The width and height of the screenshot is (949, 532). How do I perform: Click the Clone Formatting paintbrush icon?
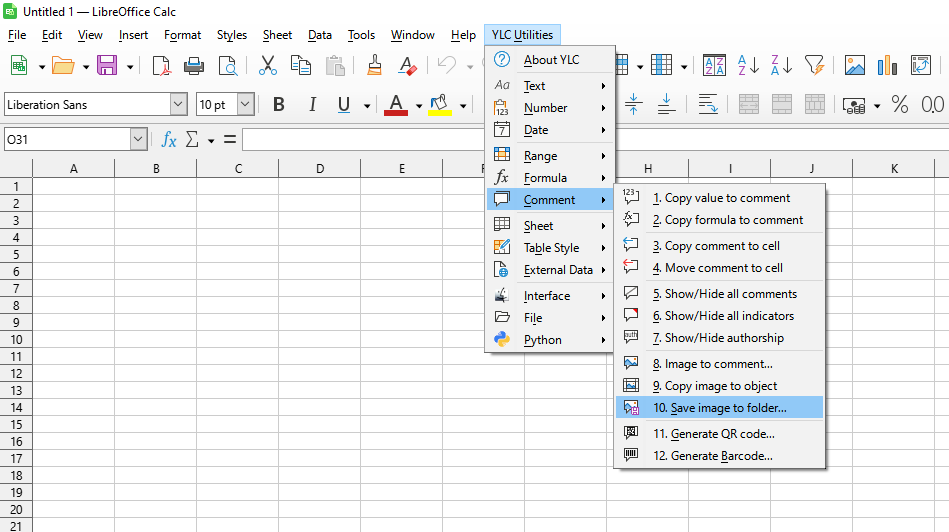click(x=374, y=66)
